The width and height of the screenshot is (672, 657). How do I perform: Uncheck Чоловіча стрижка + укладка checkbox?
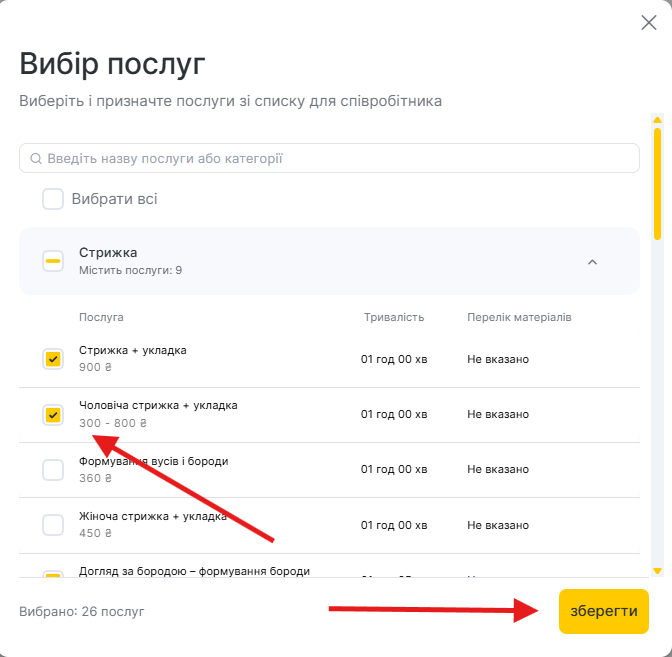click(x=53, y=414)
